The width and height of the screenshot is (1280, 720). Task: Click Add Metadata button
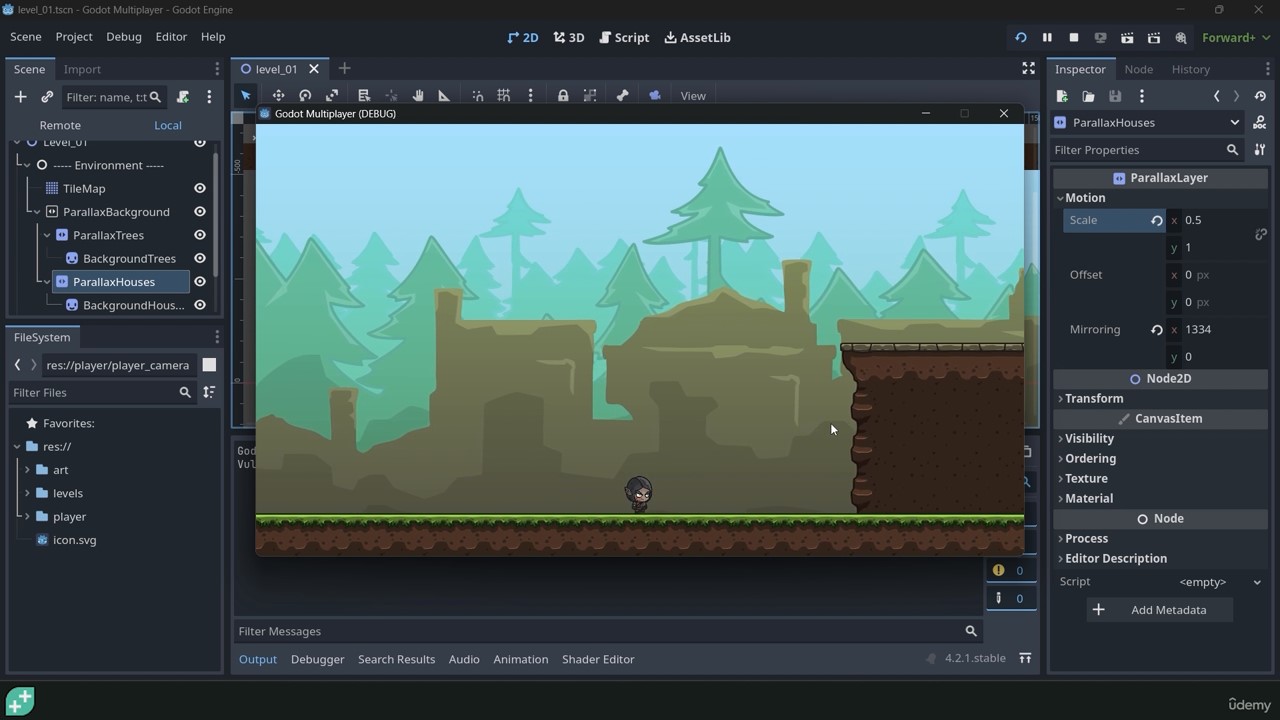(x=1160, y=610)
